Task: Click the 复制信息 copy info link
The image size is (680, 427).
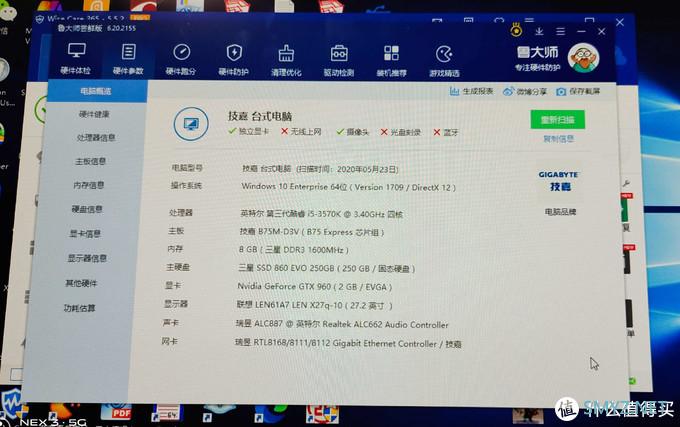Action: click(559, 139)
